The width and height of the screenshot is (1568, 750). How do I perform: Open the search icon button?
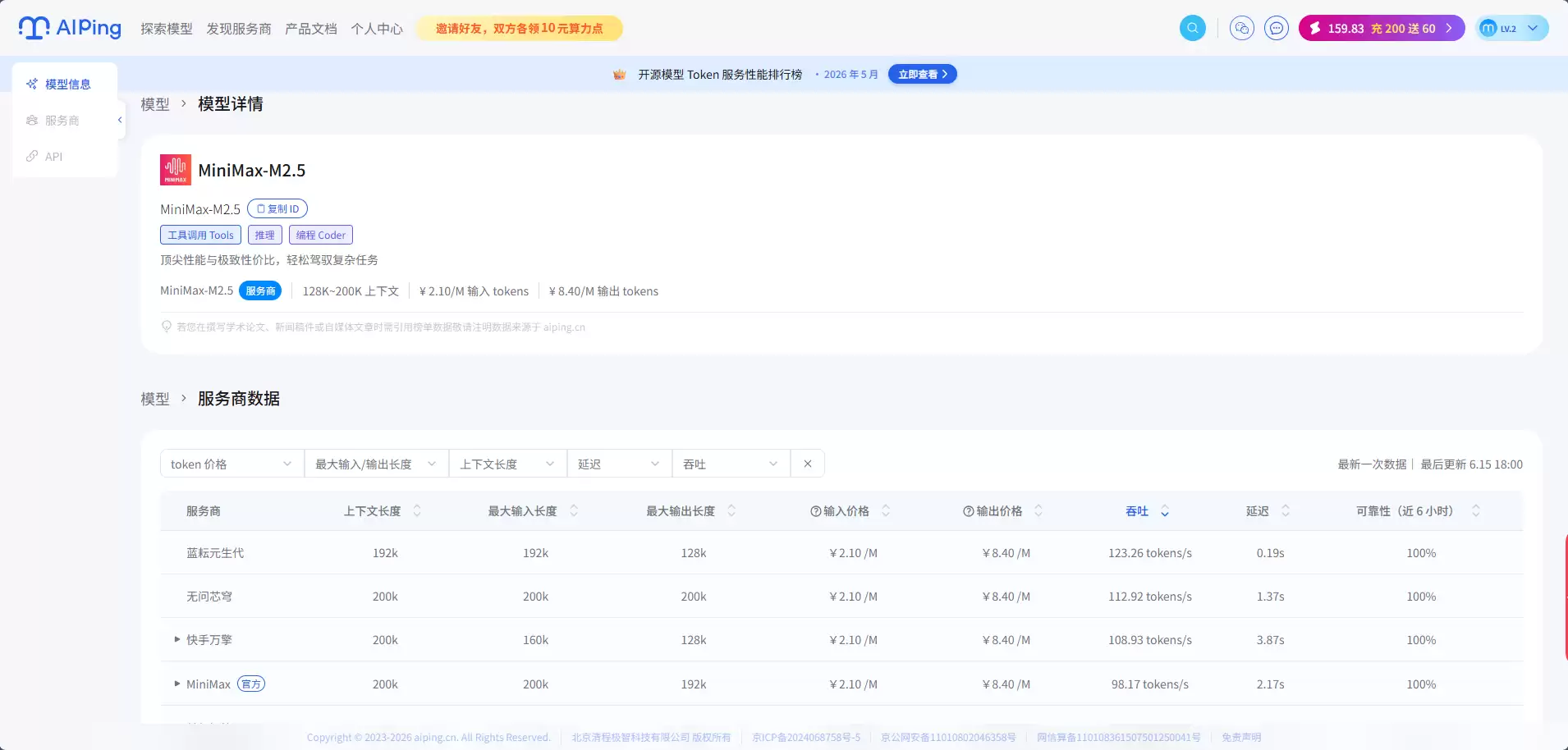coord(1193,28)
